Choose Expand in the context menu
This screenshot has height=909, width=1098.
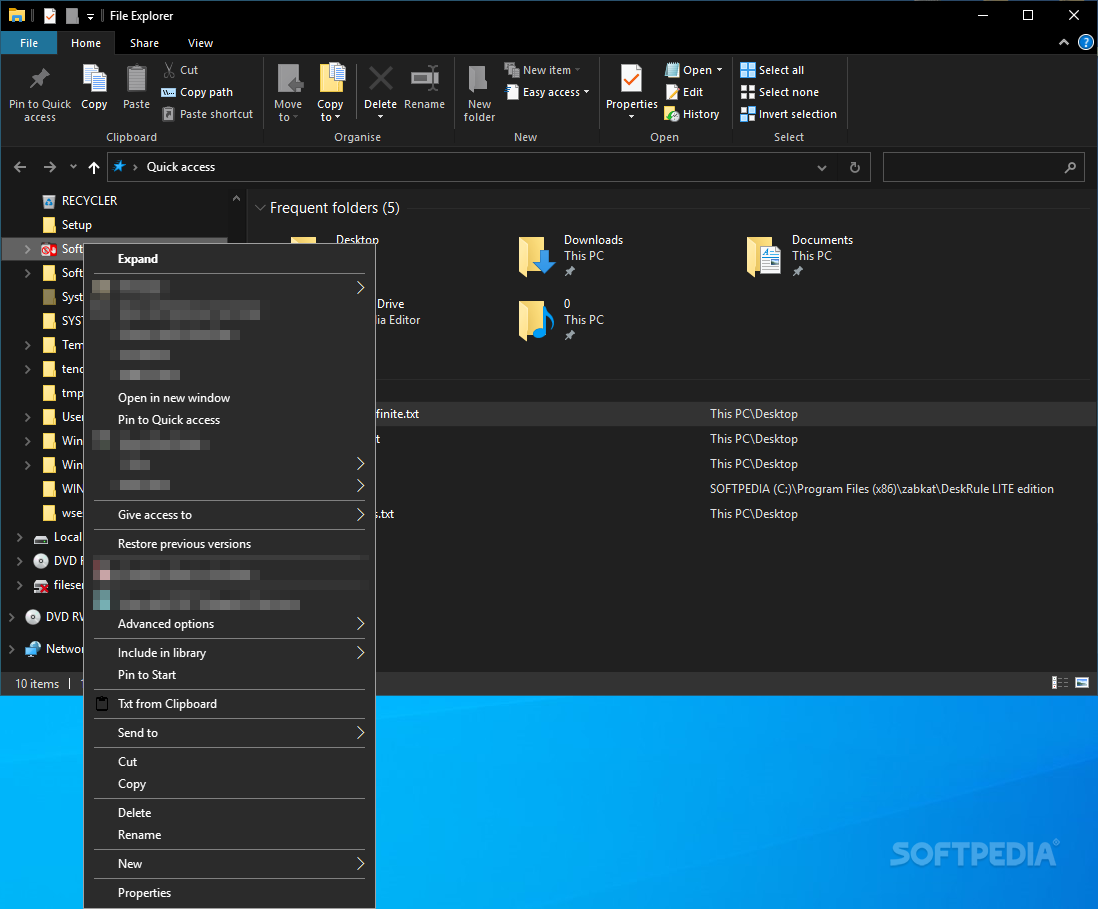pos(229,259)
